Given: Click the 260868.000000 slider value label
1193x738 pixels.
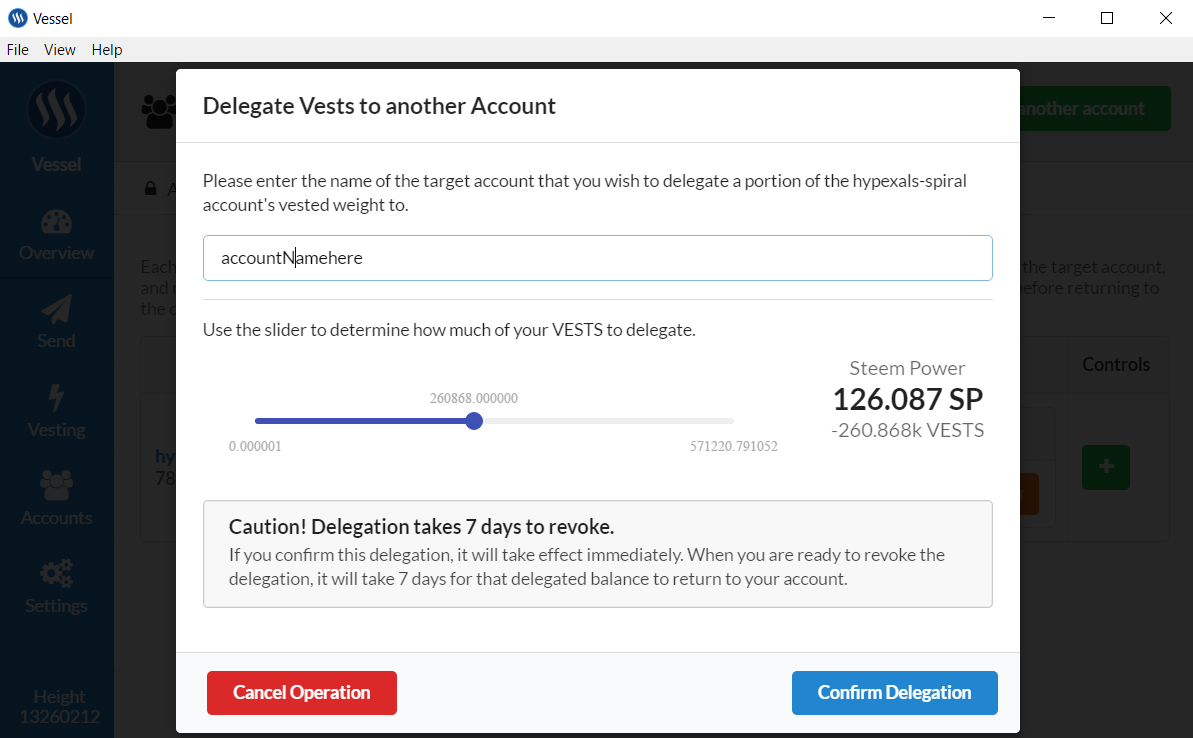Looking at the screenshot, I should (x=473, y=399).
